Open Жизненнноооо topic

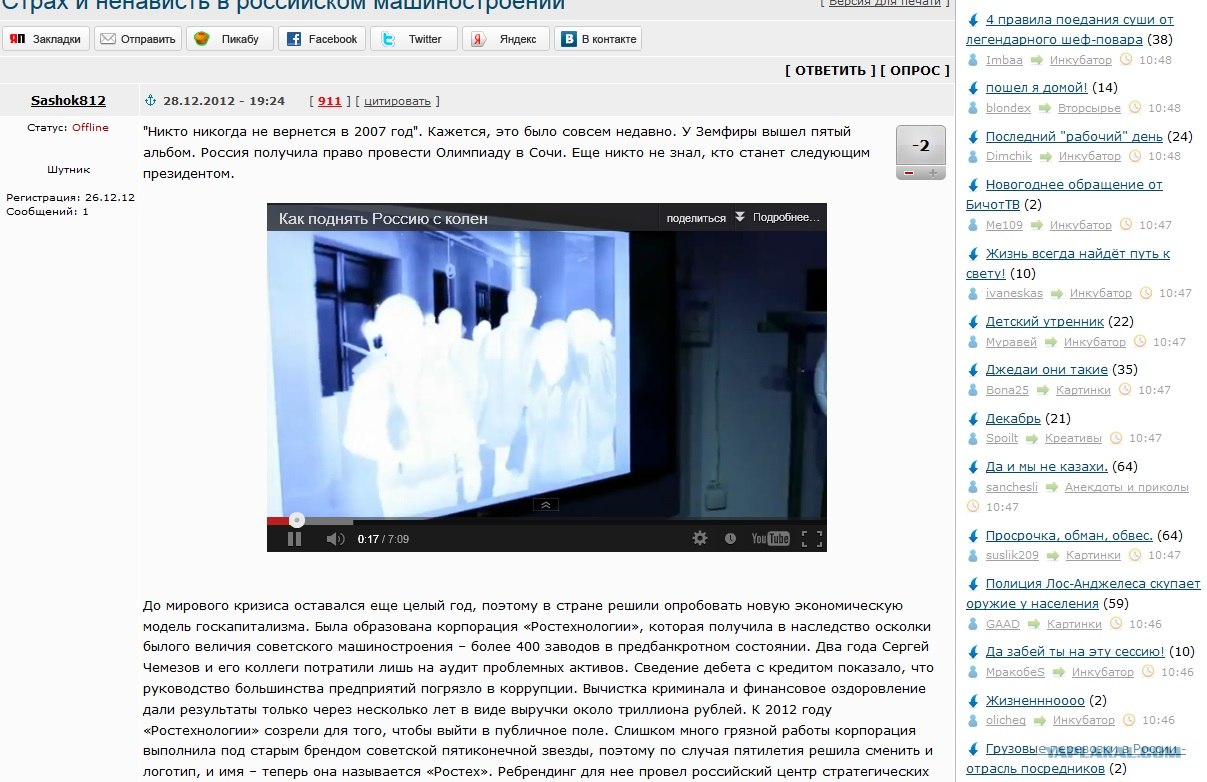click(1035, 700)
